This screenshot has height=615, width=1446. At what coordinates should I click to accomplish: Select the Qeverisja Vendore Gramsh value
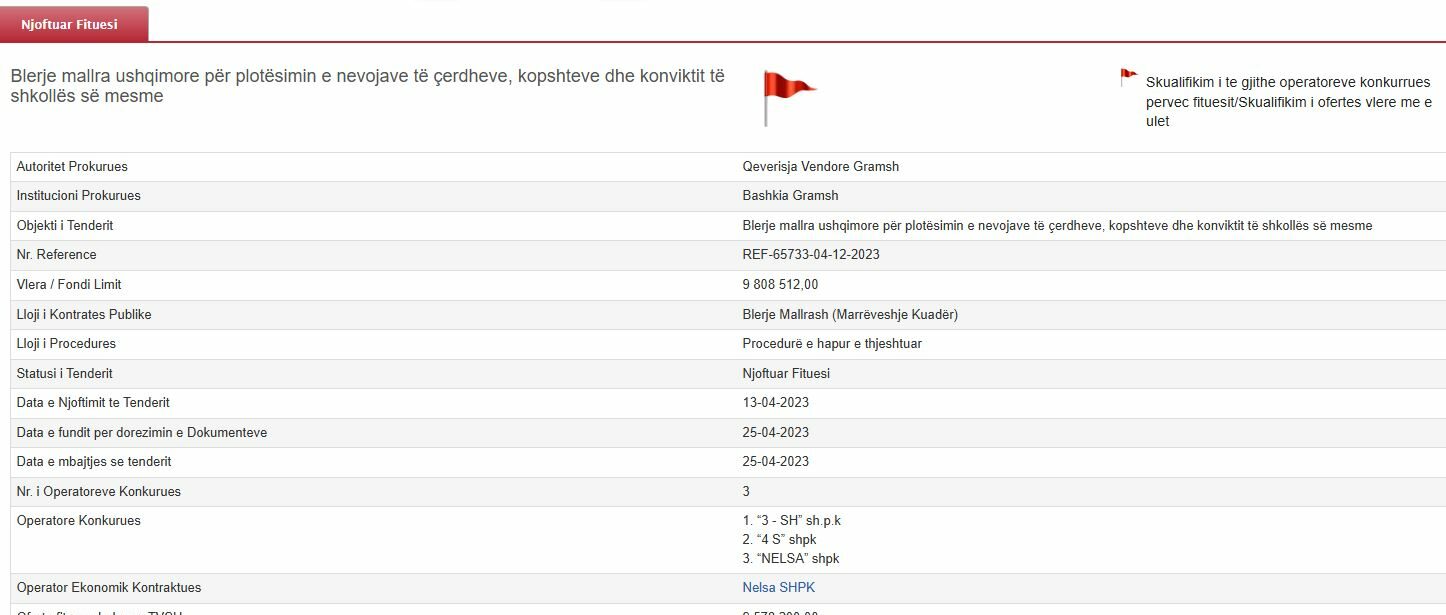pyautogui.click(x=820, y=166)
